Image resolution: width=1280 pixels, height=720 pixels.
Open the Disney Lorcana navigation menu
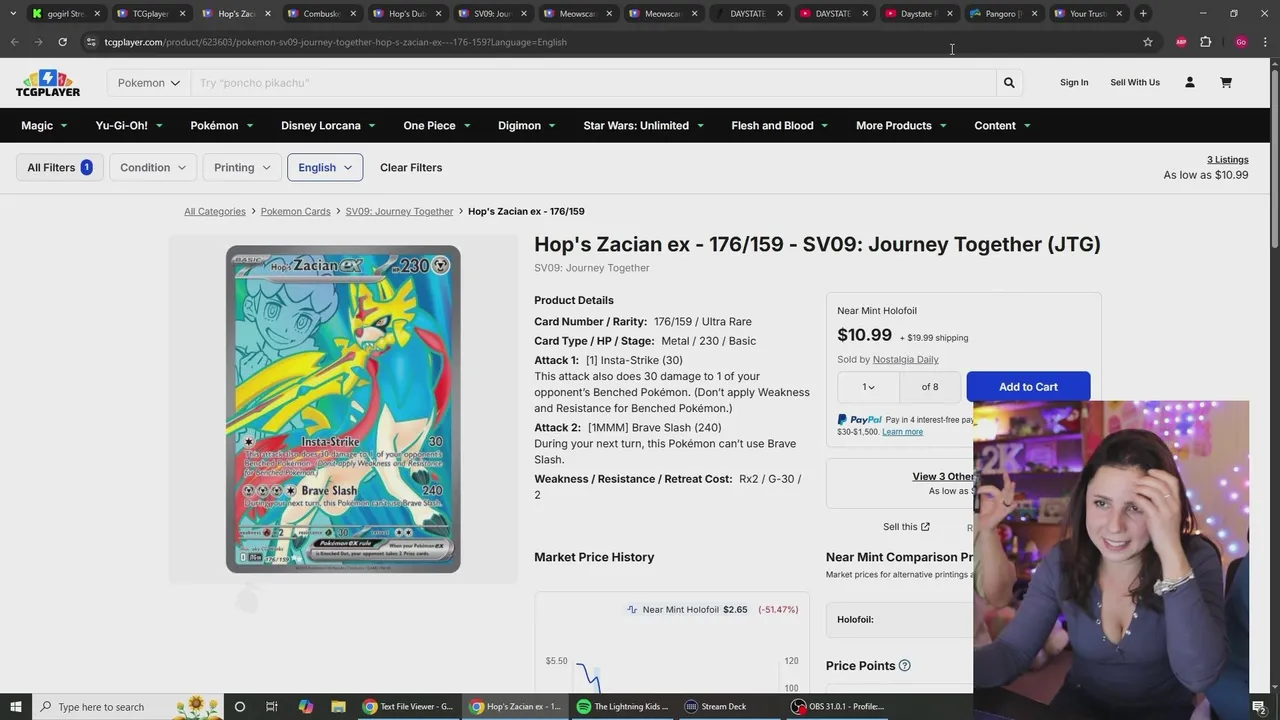[x=328, y=125]
